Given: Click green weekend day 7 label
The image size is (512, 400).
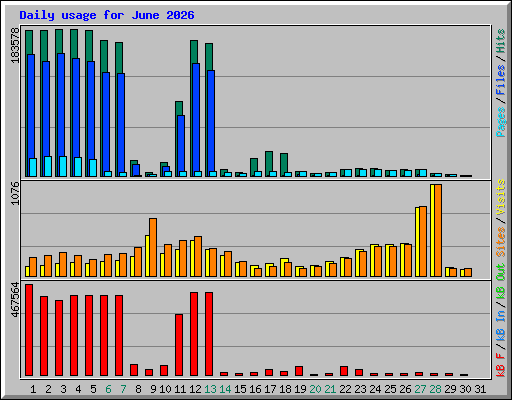Looking at the screenshot, I should [x=123, y=389].
